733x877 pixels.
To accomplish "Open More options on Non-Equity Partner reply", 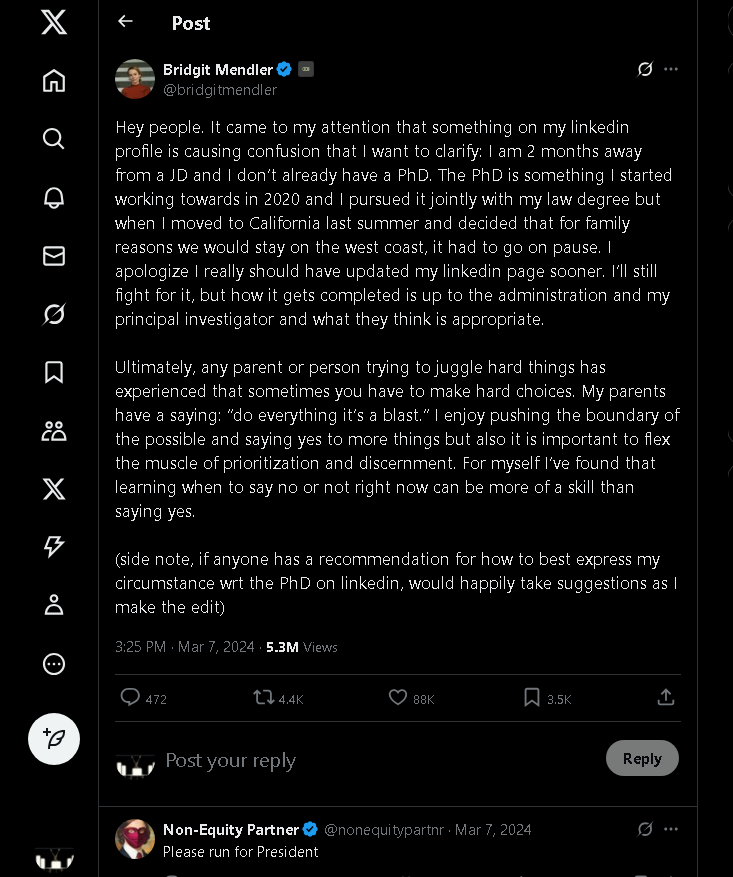I will point(671,829).
